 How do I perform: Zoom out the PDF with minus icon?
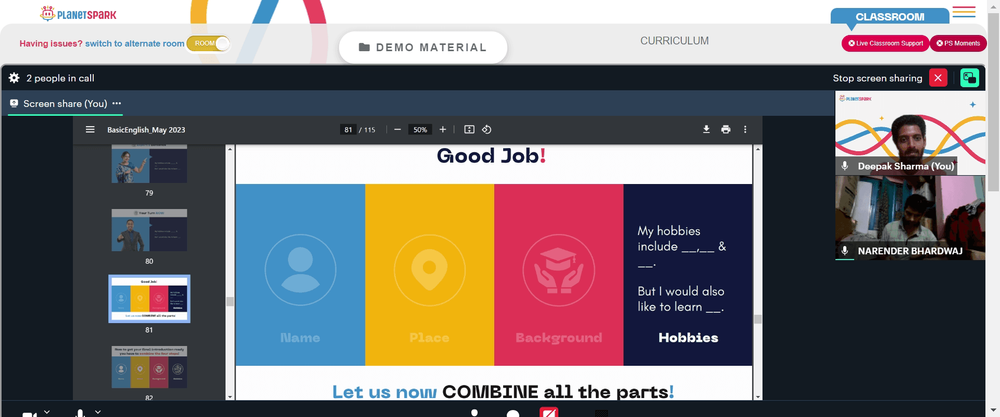(x=397, y=129)
